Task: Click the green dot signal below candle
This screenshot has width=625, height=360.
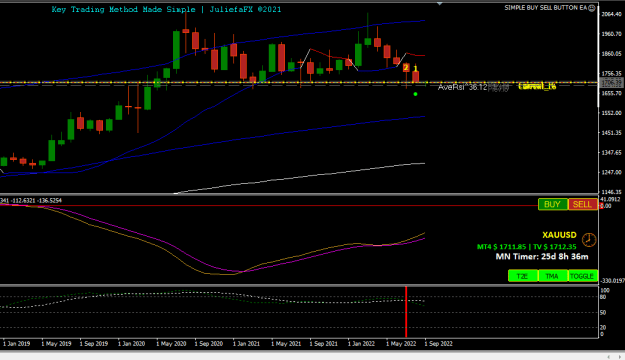Action: pos(415,94)
